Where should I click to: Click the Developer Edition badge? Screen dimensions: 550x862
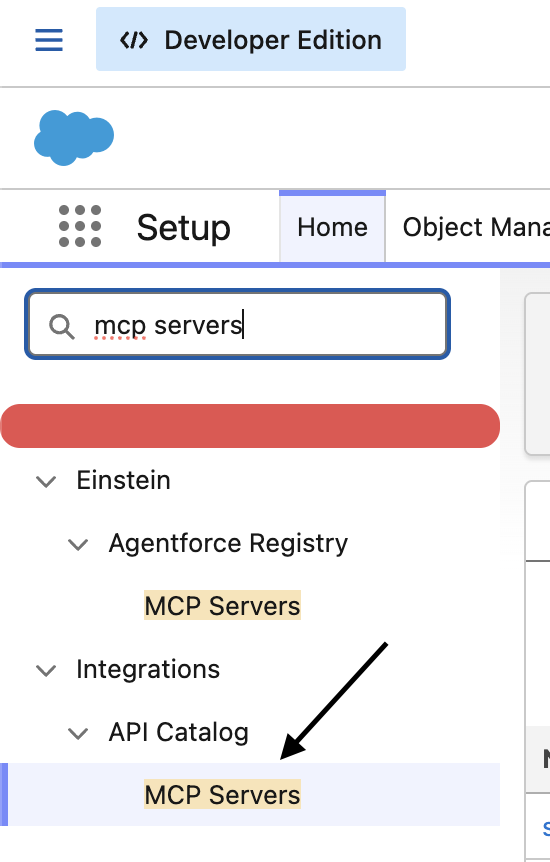(251, 39)
